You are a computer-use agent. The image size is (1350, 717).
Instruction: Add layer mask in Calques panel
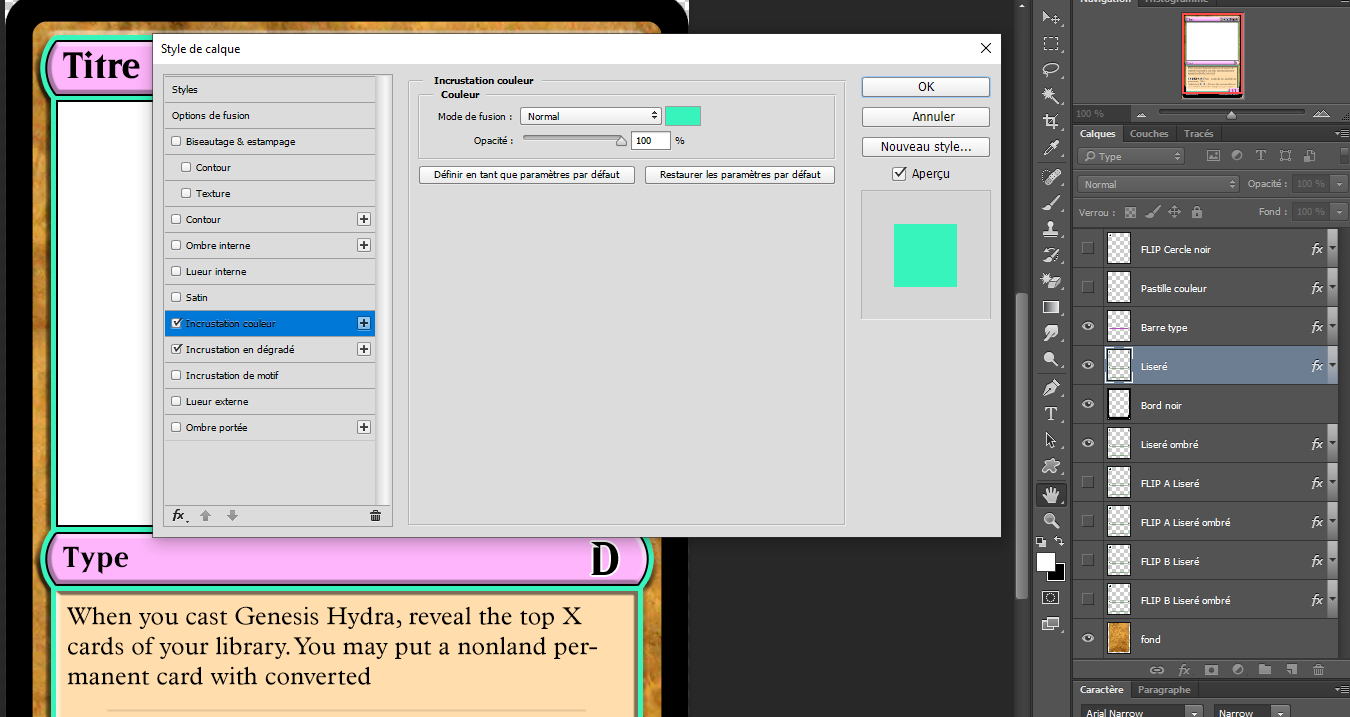(x=1210, y=669)
